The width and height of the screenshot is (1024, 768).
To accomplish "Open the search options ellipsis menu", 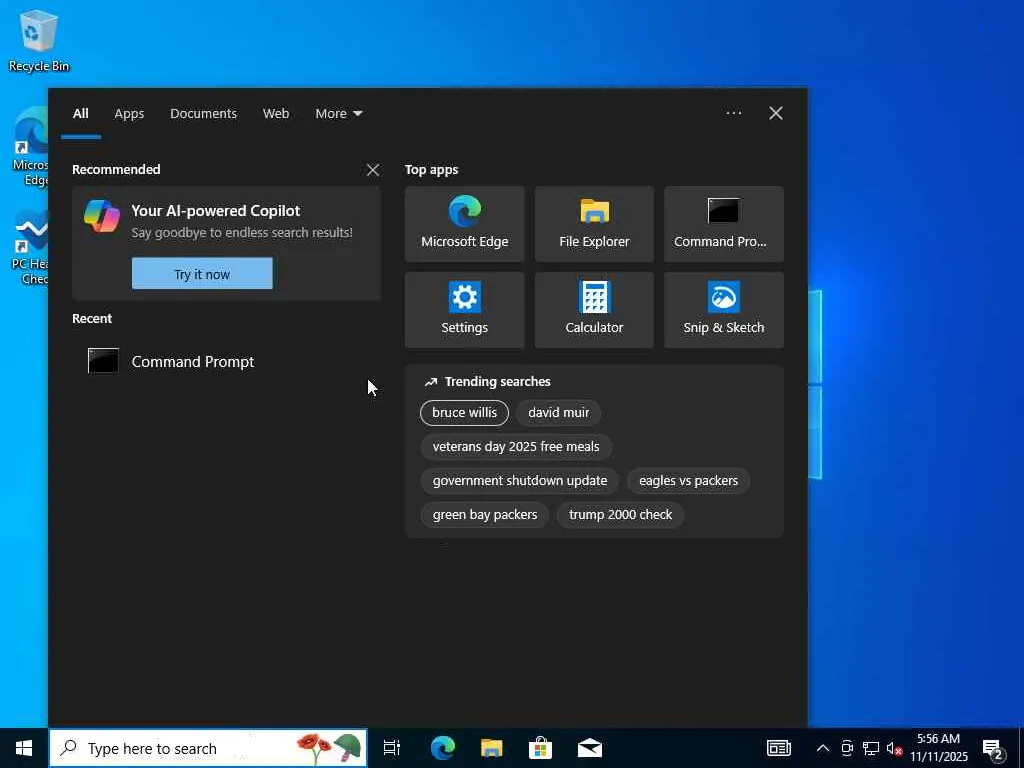I will (734, 114).
